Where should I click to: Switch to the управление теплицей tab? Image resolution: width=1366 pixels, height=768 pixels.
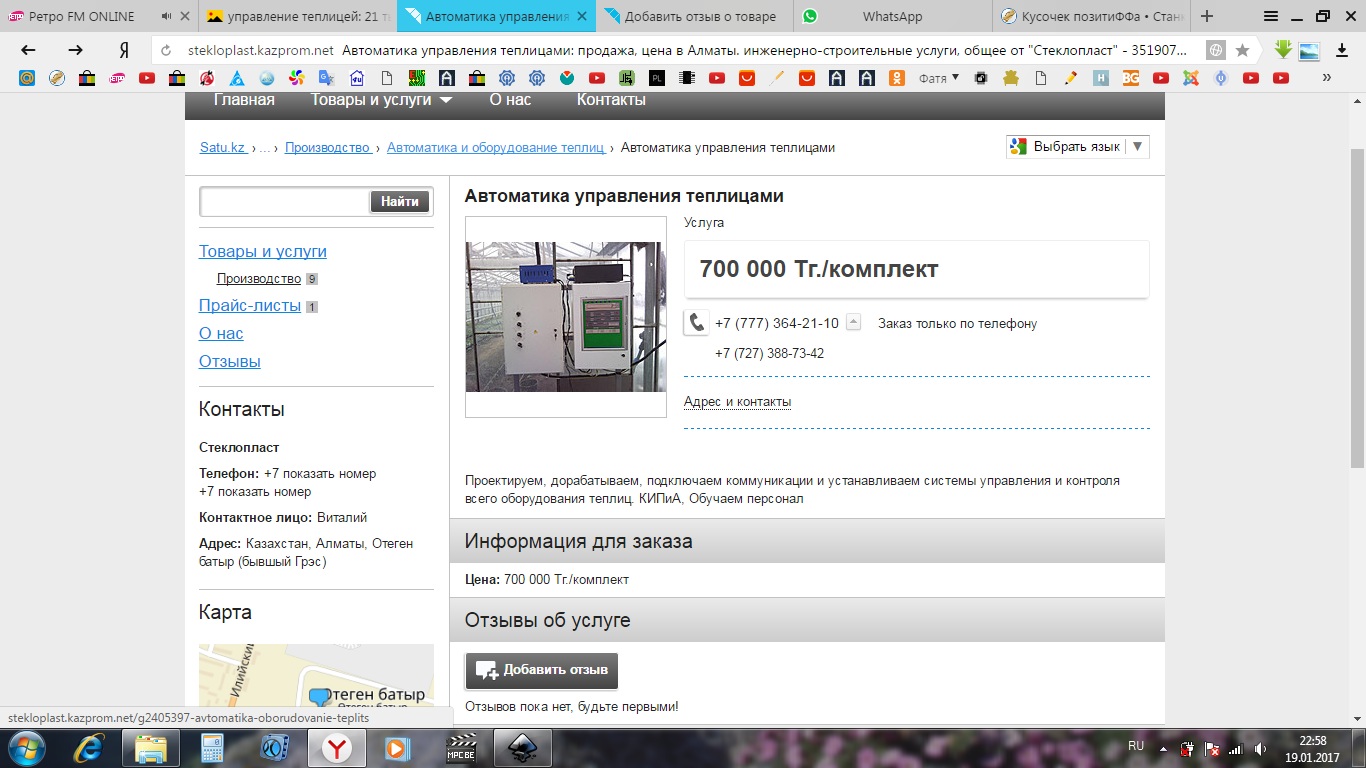pos(298,16)
